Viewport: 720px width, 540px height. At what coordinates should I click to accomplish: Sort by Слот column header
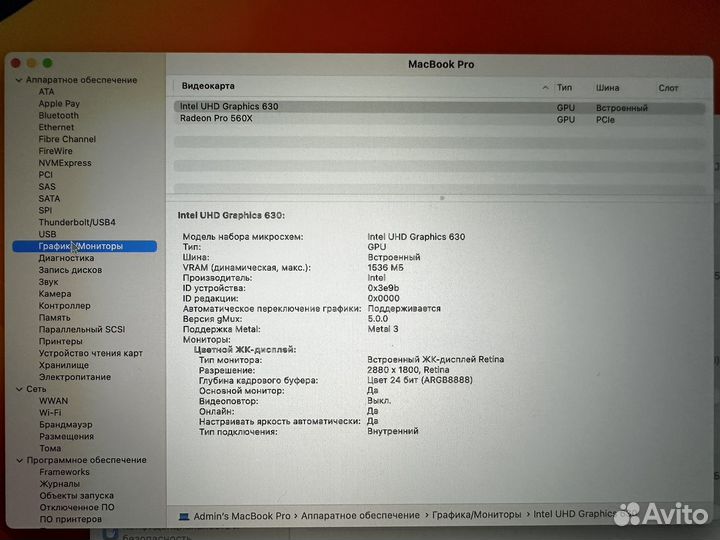pyautogui.click(x=668, y=88)
